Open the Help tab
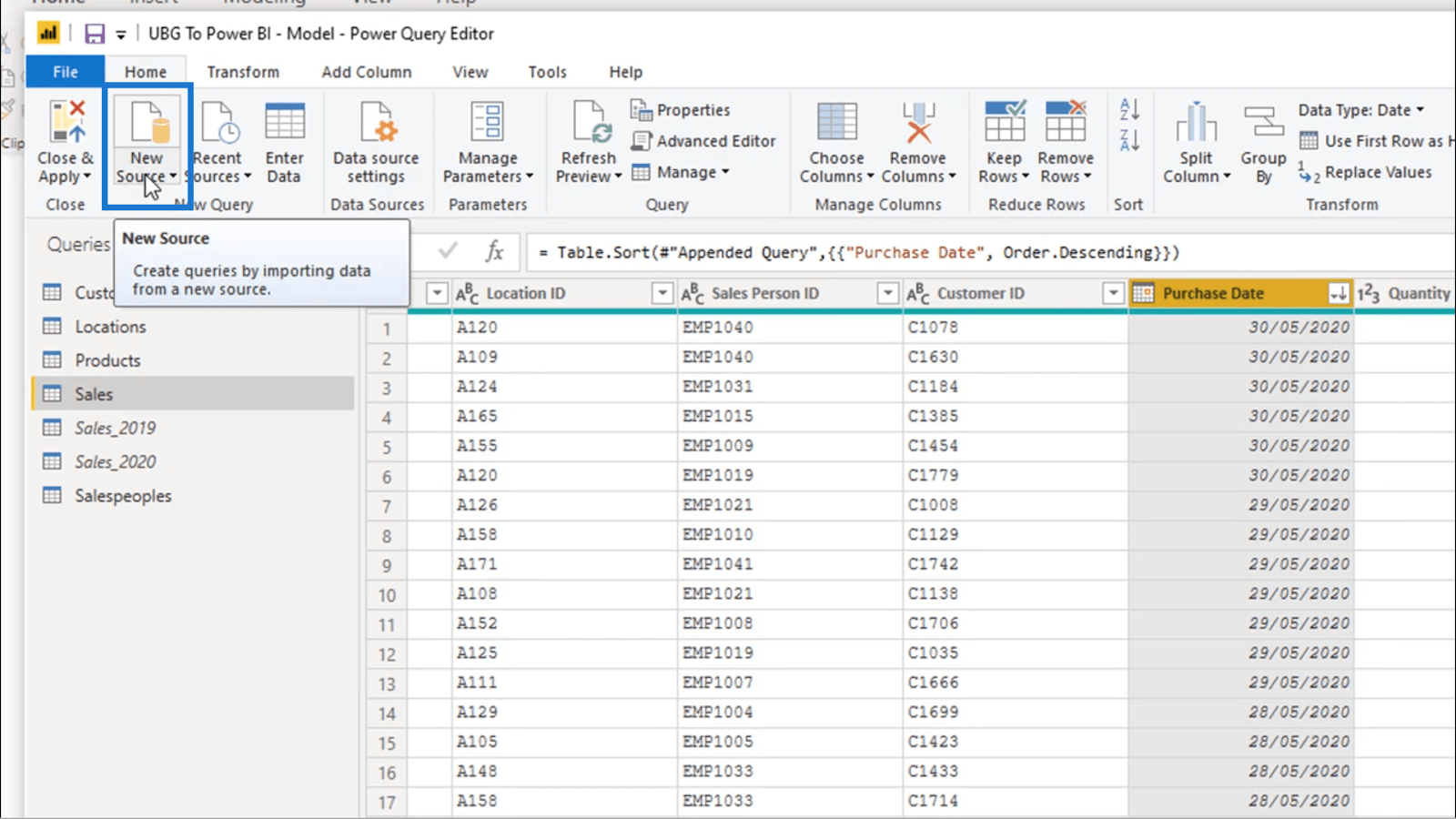 [626, 72]
